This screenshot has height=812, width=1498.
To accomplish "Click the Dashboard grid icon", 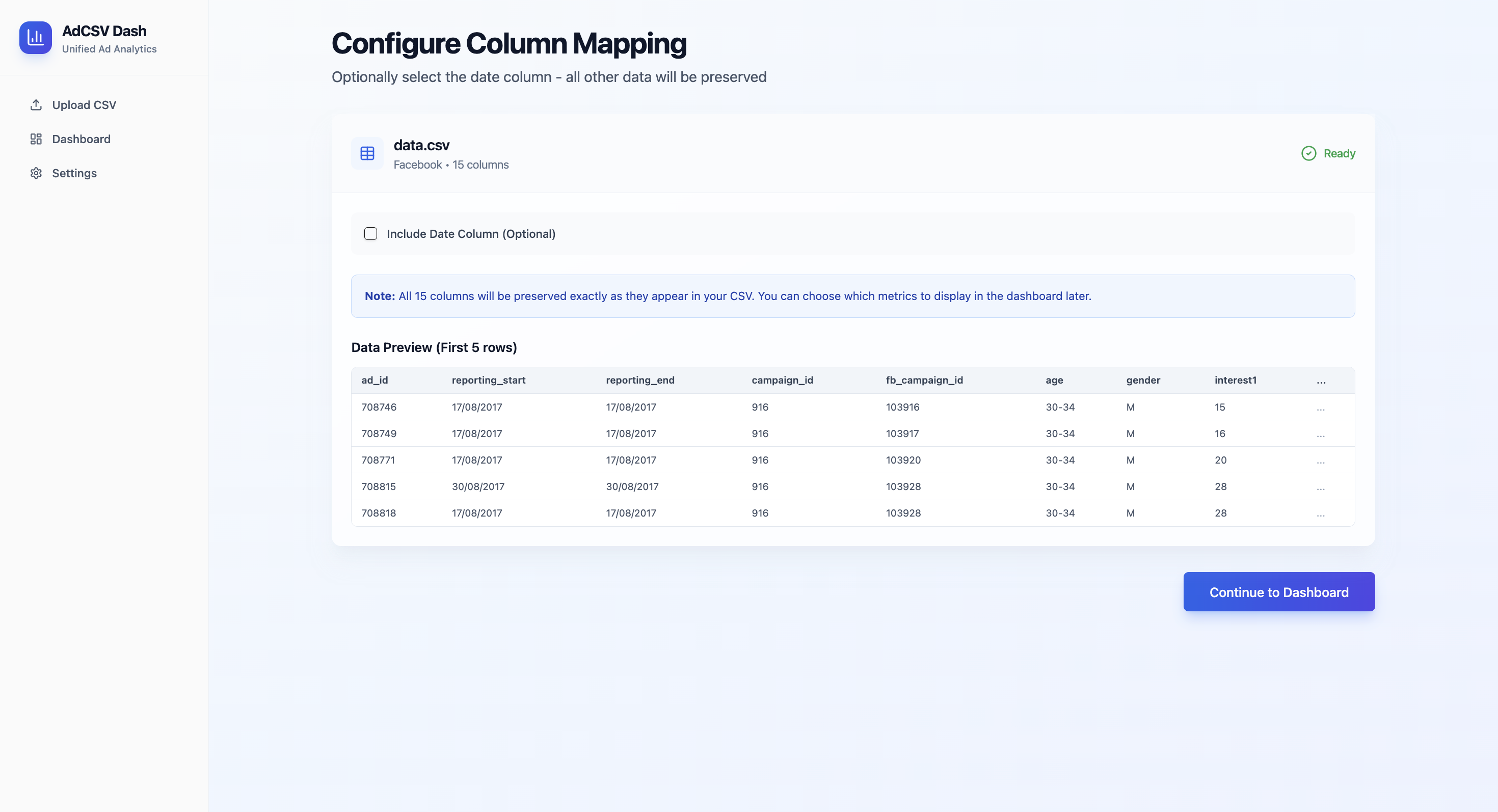I will (x=36, y=139).
